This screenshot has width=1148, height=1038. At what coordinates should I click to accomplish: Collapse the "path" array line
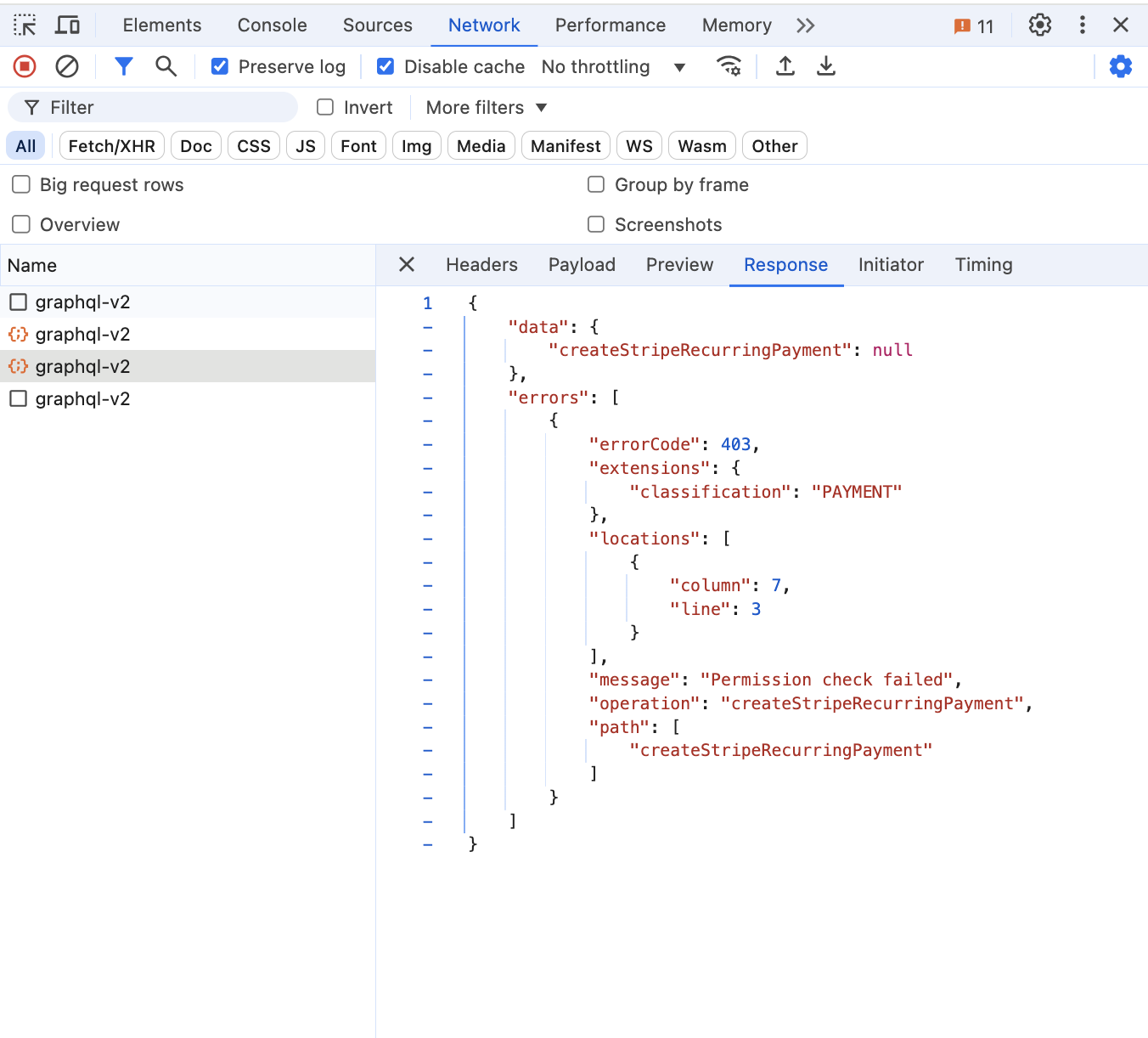[x=428, y=727]
